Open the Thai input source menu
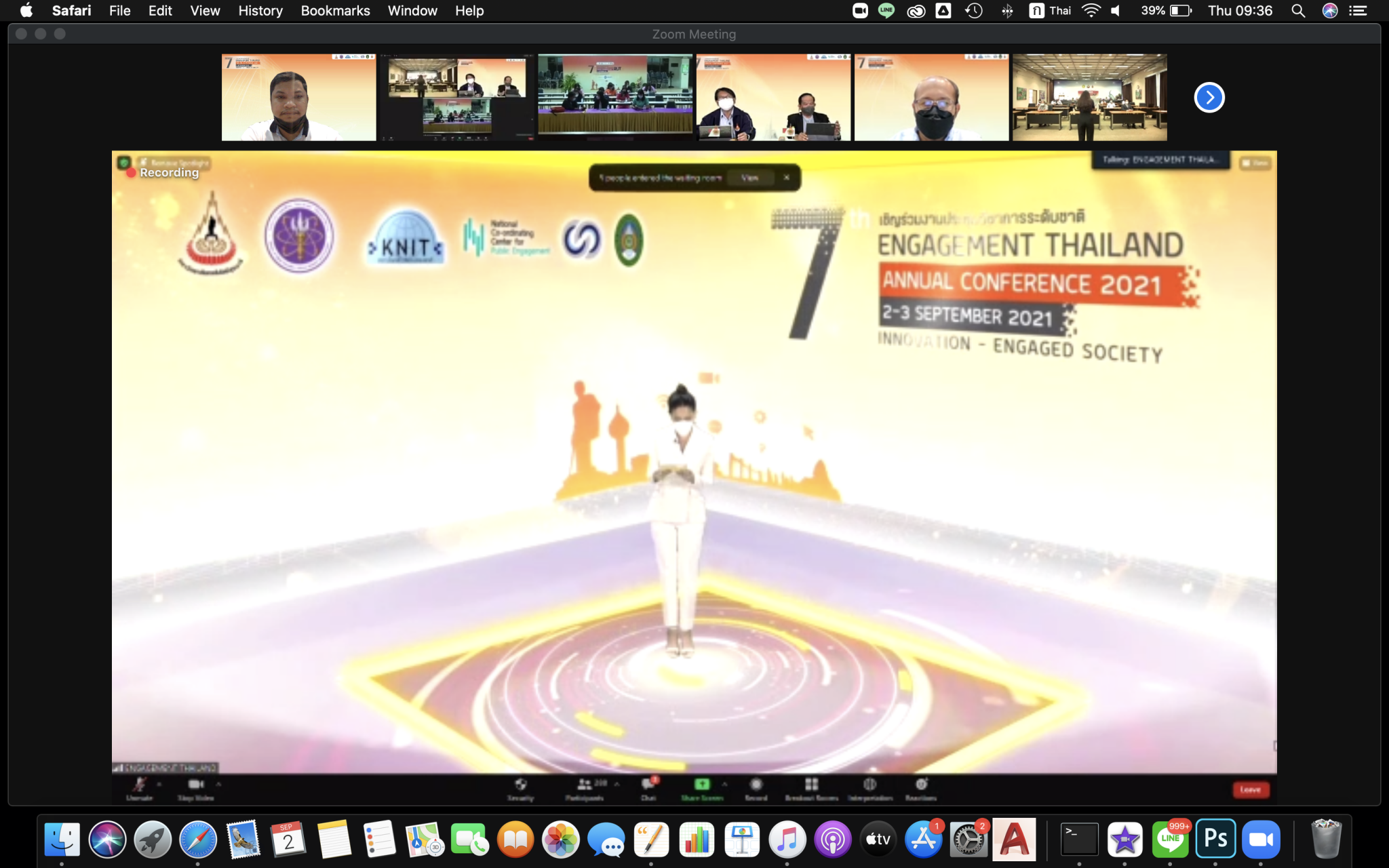This screenshot has width=1389, height=868. (1050, 10)
